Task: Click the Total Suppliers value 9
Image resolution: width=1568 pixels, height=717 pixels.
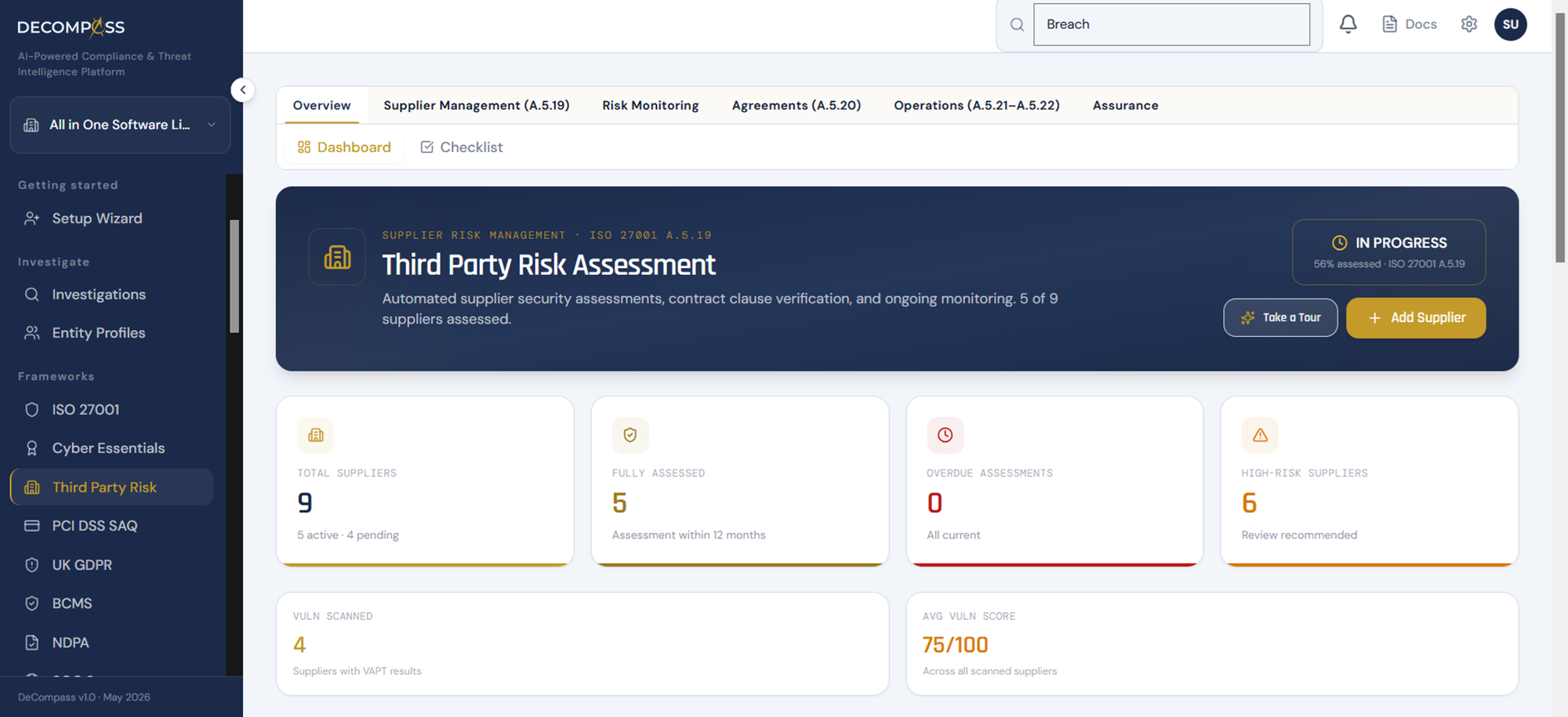Action: point(305,503)
